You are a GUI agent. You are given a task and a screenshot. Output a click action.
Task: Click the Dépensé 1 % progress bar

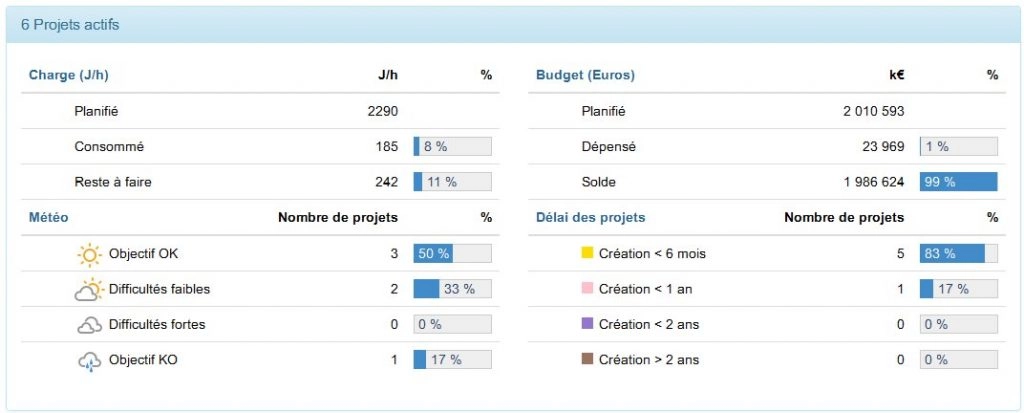click(x=959, y=147)
